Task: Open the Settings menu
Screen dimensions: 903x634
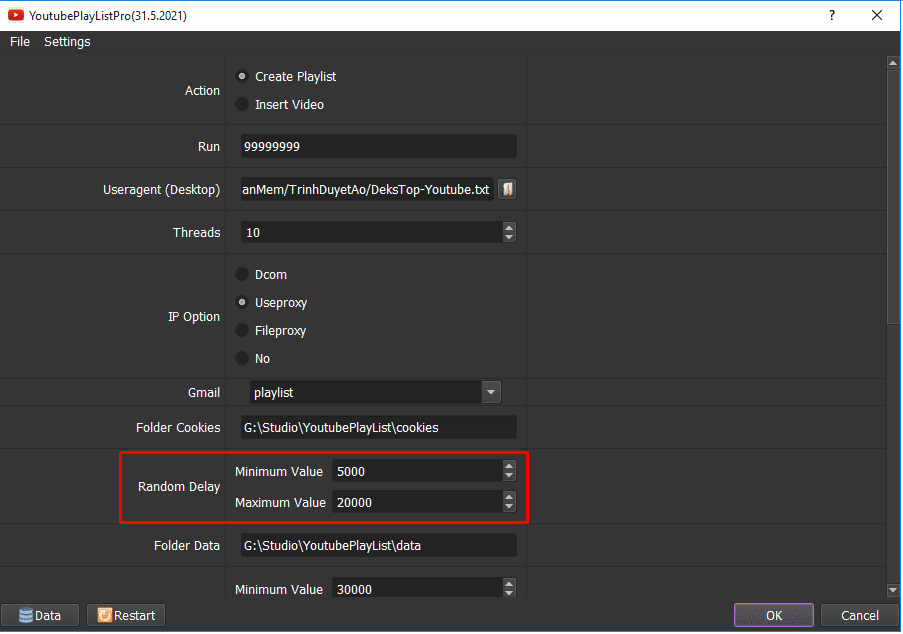Action: pyautogui.click(x=67, y=41)
